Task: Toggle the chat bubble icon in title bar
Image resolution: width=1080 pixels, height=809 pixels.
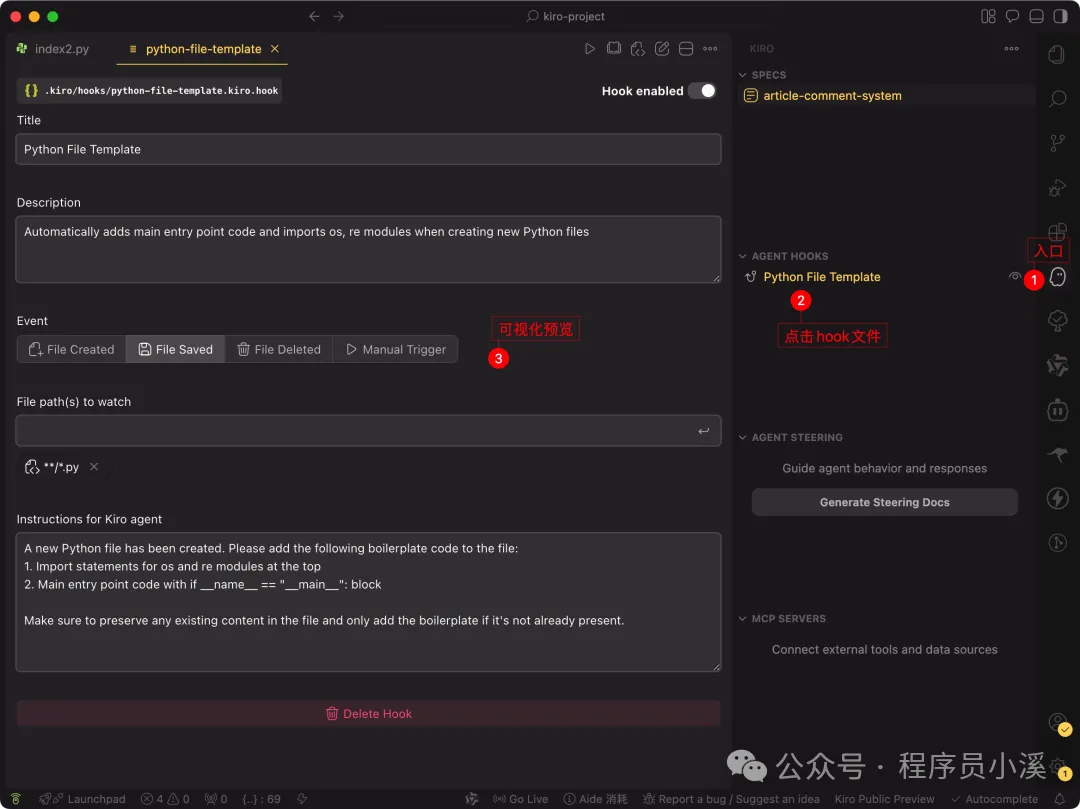Action: pyautogui.click(x=1012, y=16)
